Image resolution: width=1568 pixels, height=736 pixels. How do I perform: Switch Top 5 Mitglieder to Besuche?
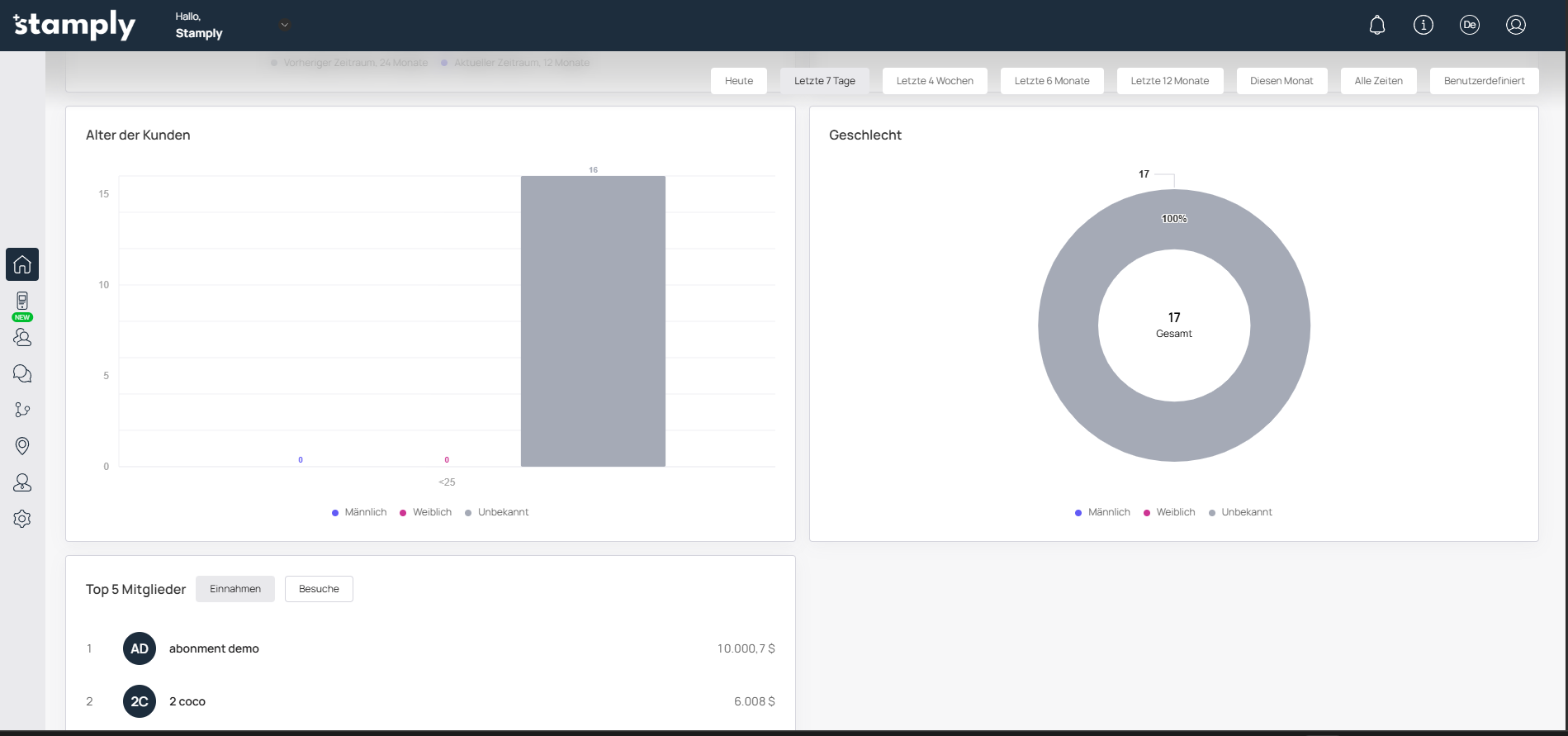(x=319, y=589)
